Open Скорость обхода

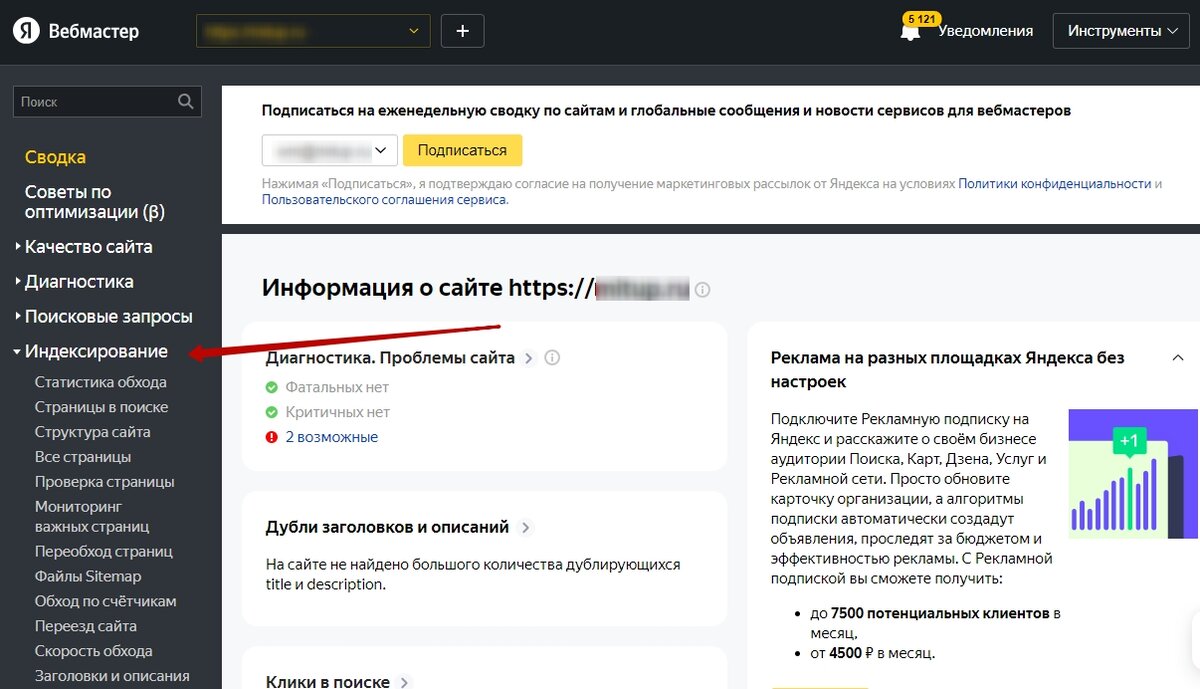[x=94, y=651]
